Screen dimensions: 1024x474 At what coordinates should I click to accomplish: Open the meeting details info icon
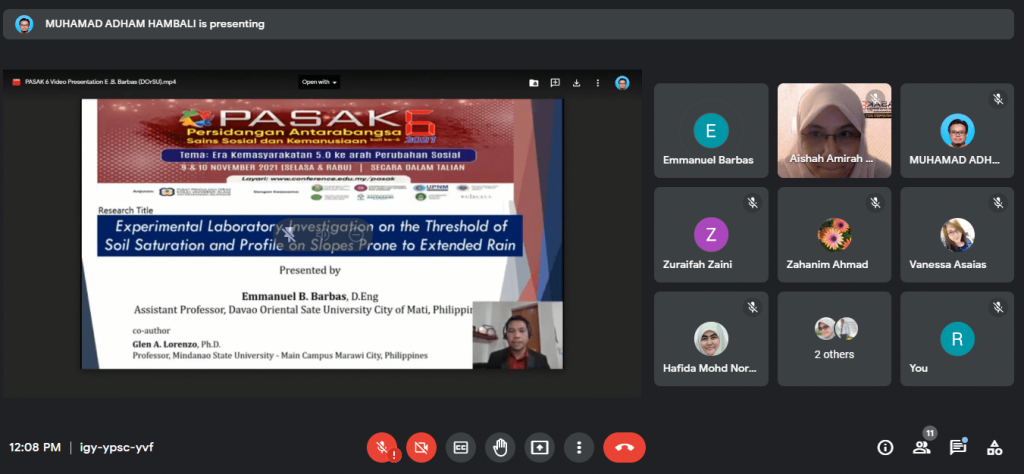click(885, 447)
